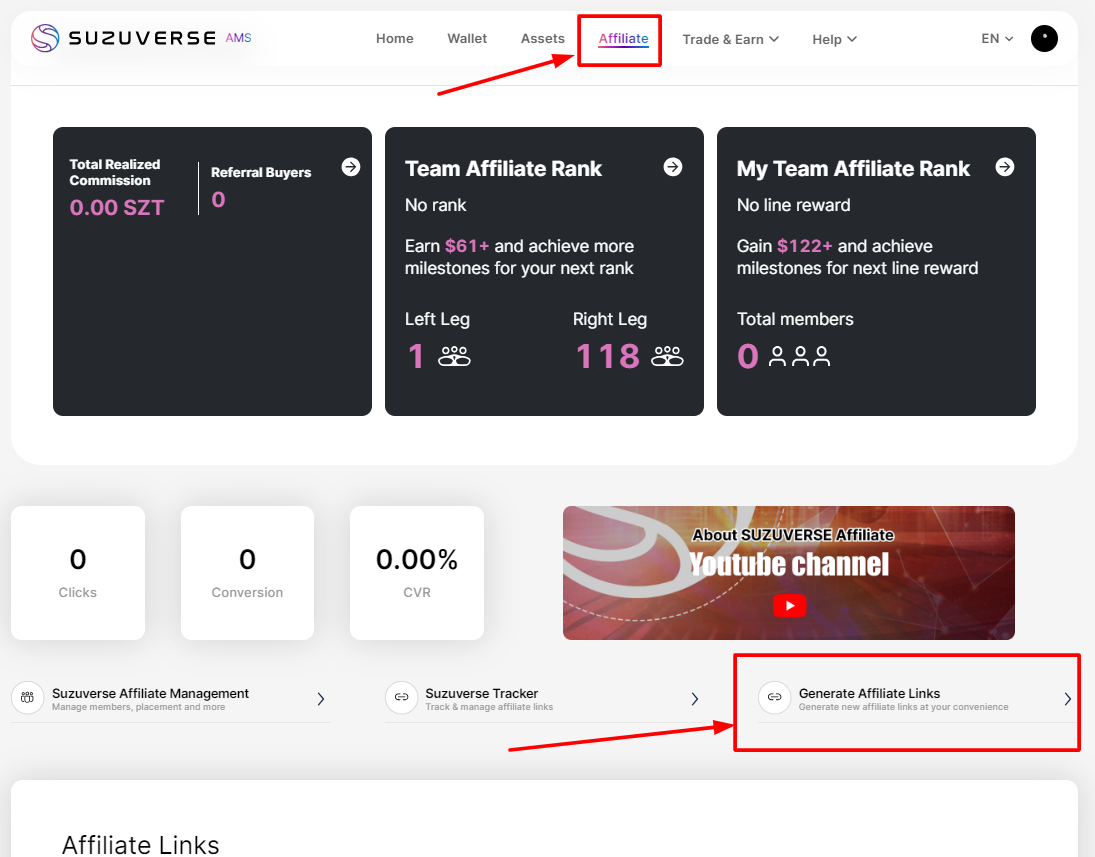The image size is (1095, 857).
Task: Click the Suzuverse logo icon
Action: click(x=45, y=38)
